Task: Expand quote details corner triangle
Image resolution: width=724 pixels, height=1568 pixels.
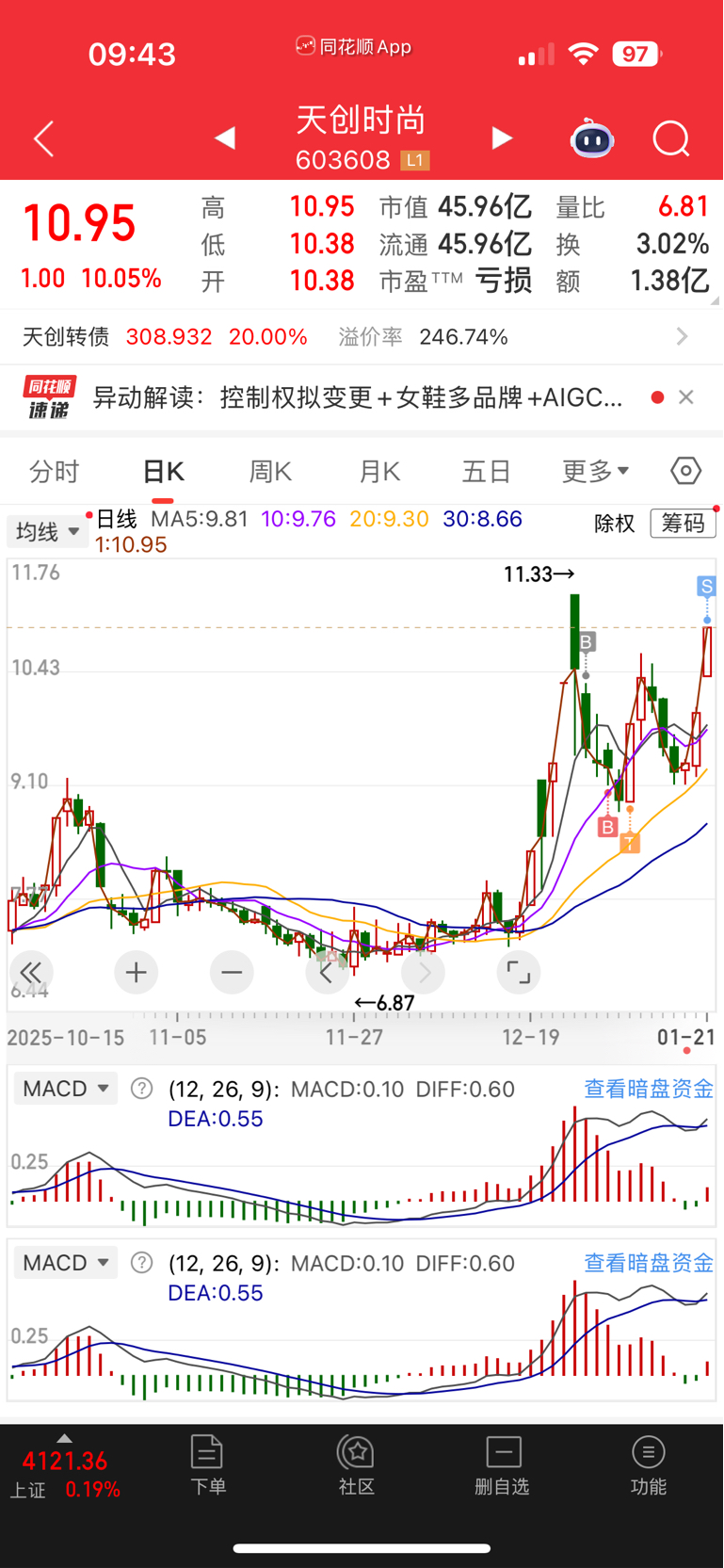Action: pos(715,300)
